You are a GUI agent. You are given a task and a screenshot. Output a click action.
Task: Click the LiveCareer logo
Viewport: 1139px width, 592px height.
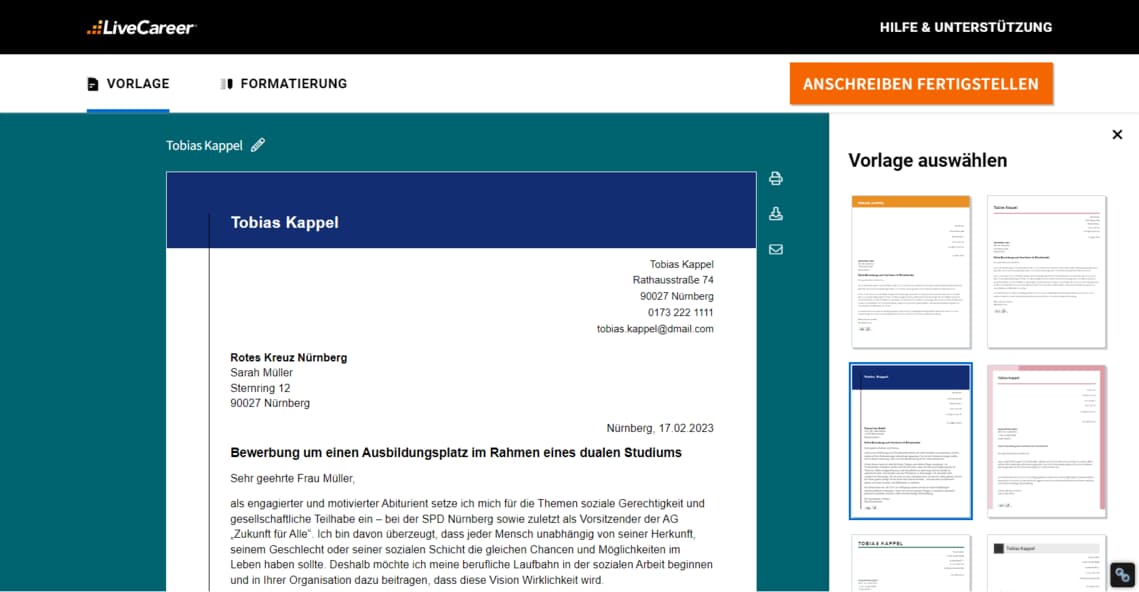pyautogui.click(x=141, y=27)
